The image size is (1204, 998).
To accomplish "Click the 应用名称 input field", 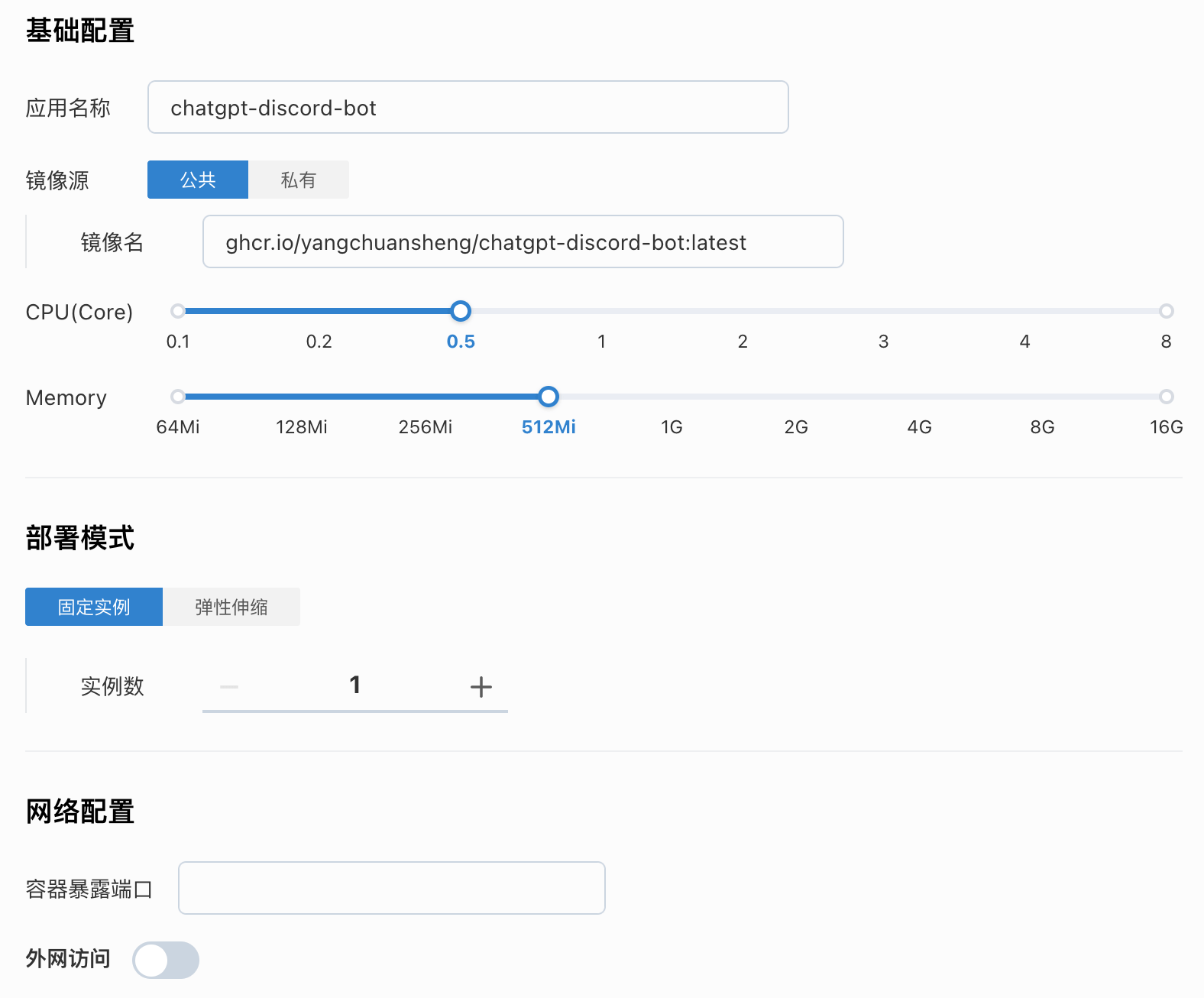I will tap(468, 107).
